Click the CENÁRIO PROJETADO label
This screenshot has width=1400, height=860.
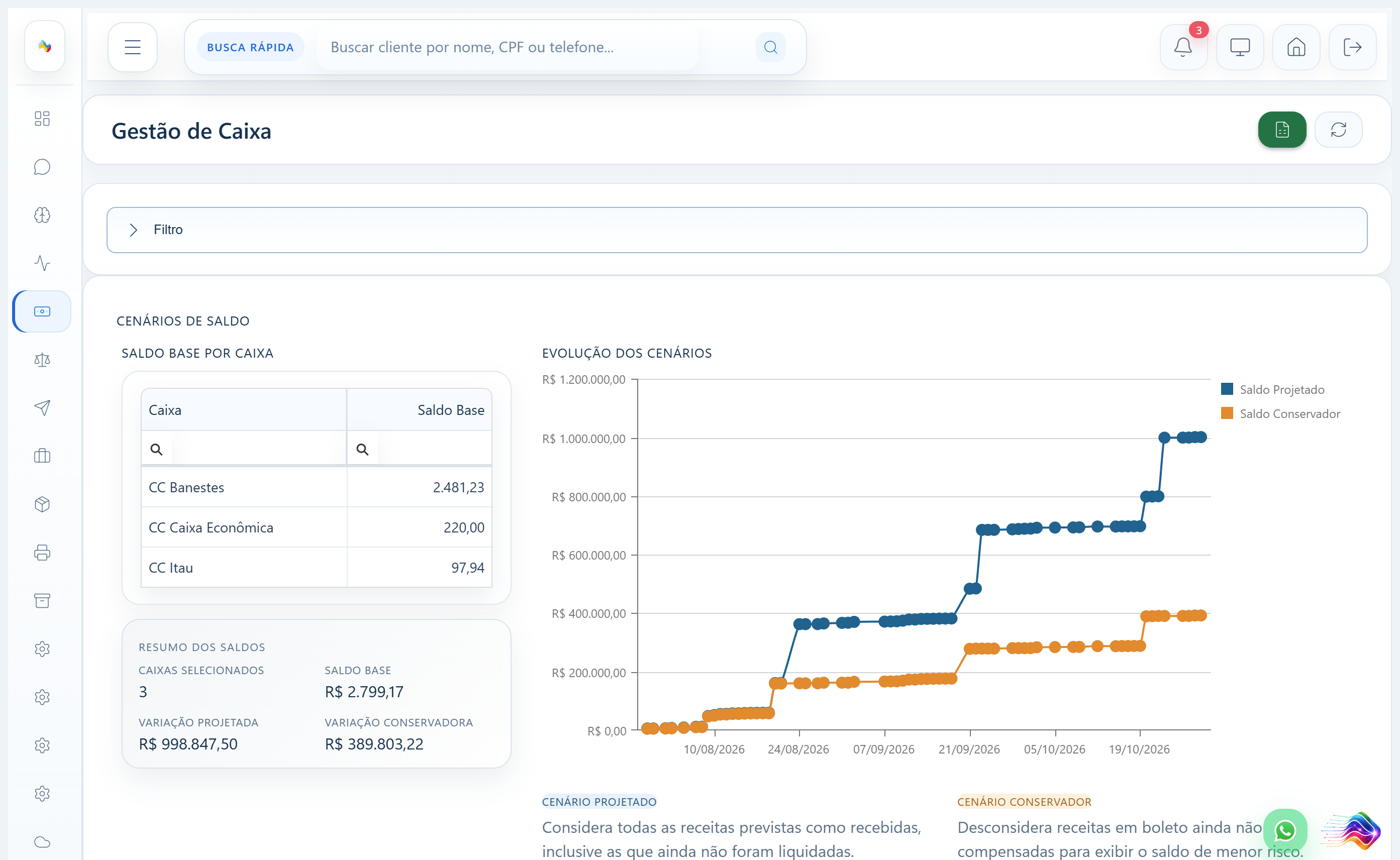click(x=599, y=802)
